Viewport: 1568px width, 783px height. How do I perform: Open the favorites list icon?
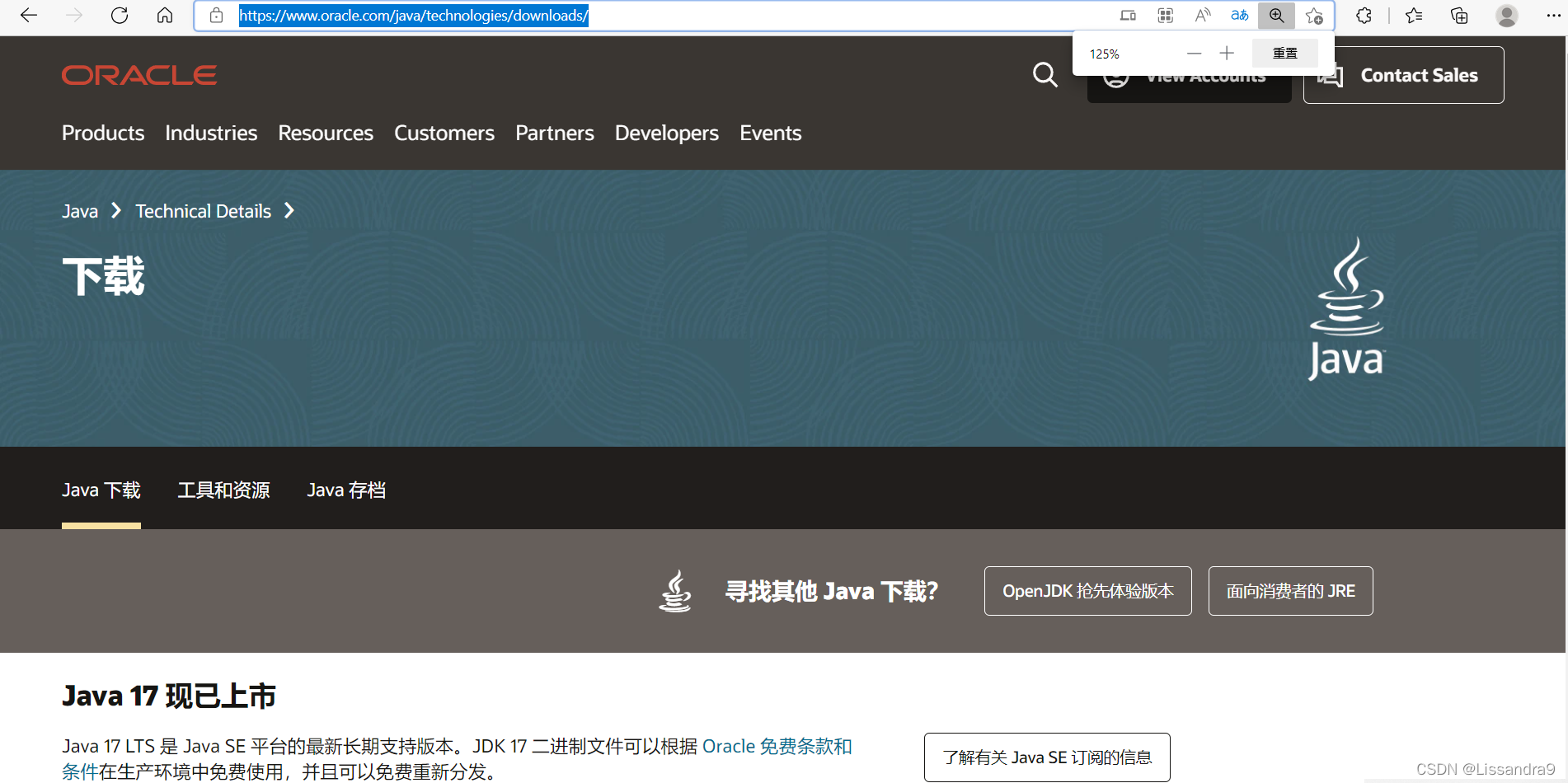point(1414,16)
